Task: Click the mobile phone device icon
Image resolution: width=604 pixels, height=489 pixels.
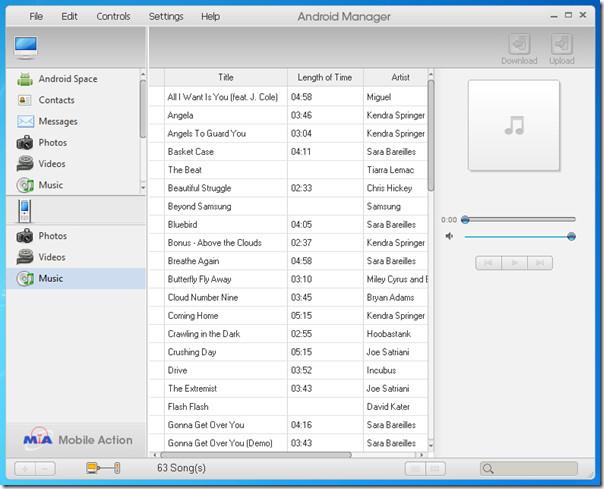Action: 24,211
